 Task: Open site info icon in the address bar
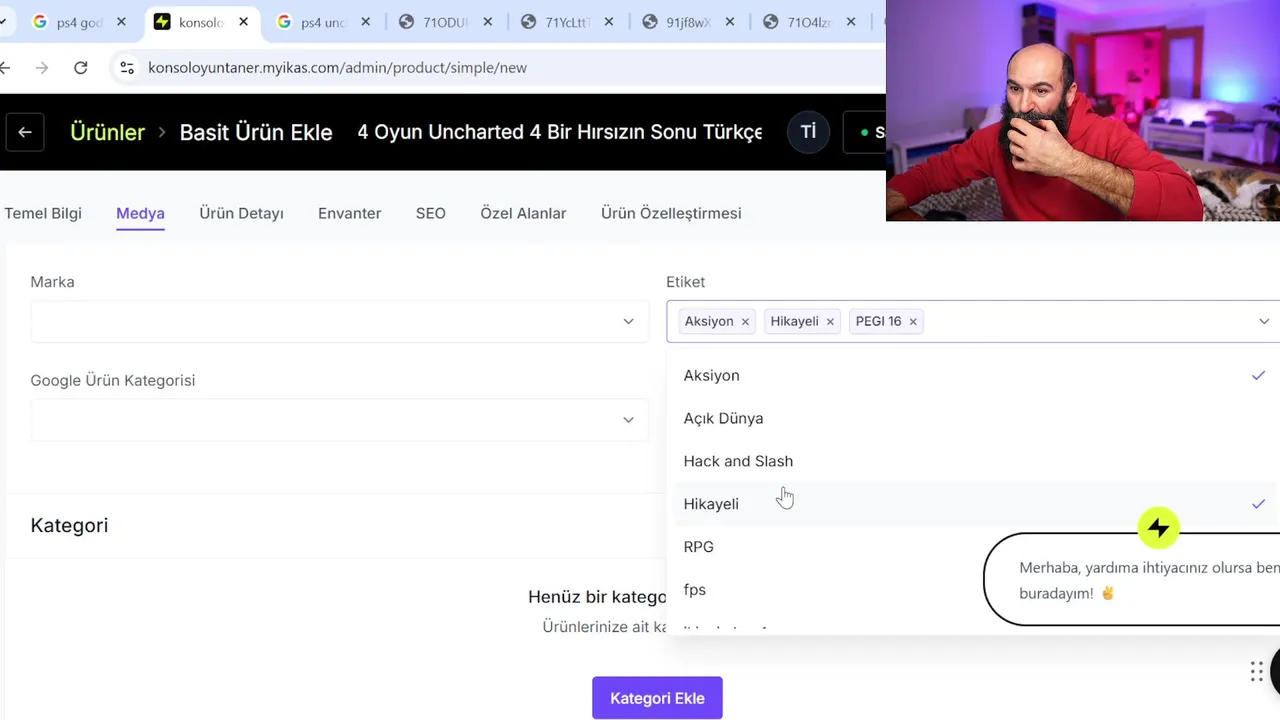point(127,68)
